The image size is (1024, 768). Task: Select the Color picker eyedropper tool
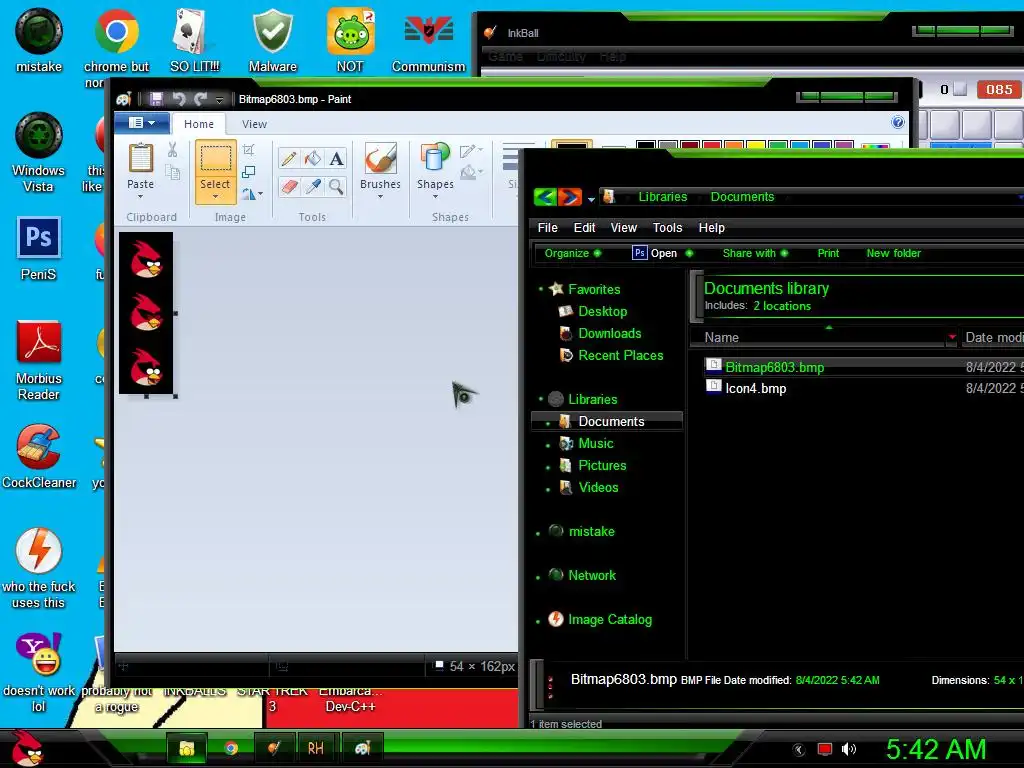(313, 187)
